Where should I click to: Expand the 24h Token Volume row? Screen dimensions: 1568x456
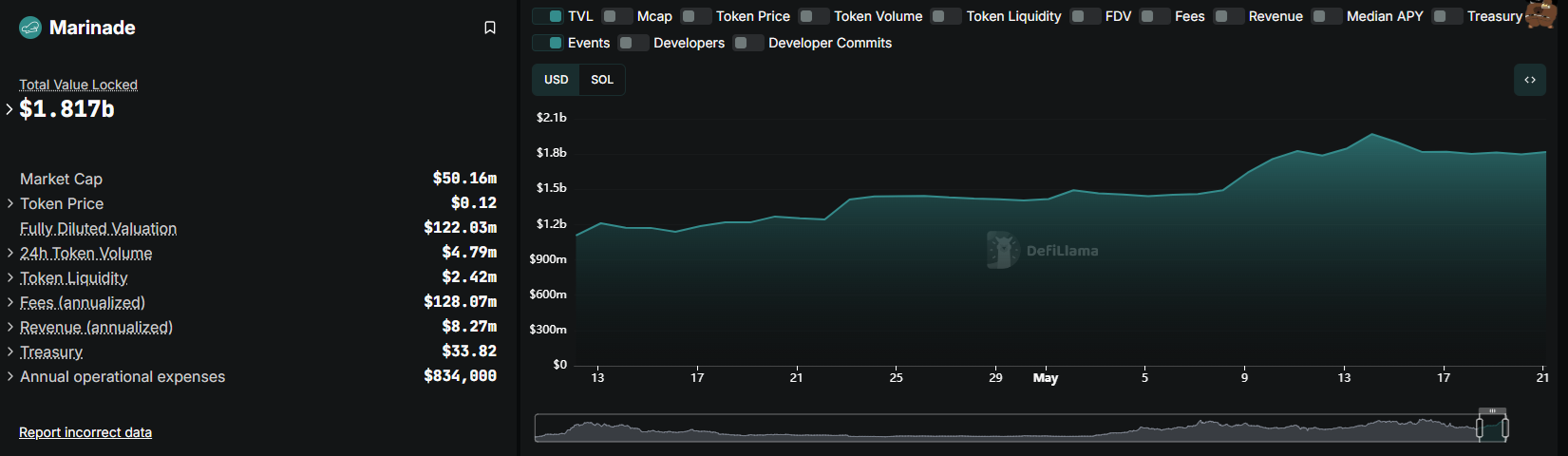point(9,253)
